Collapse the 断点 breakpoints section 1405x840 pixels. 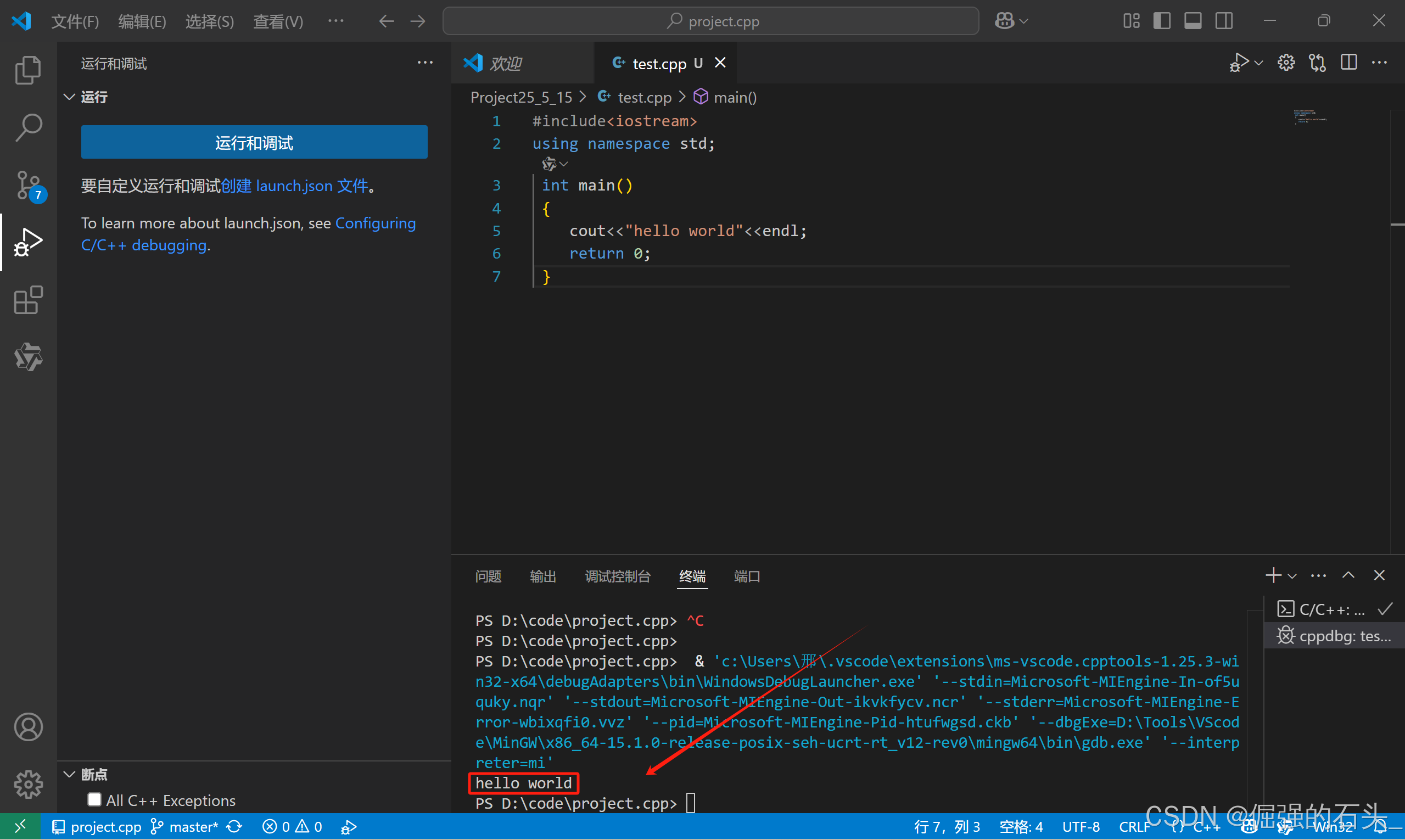coord(70,774)
